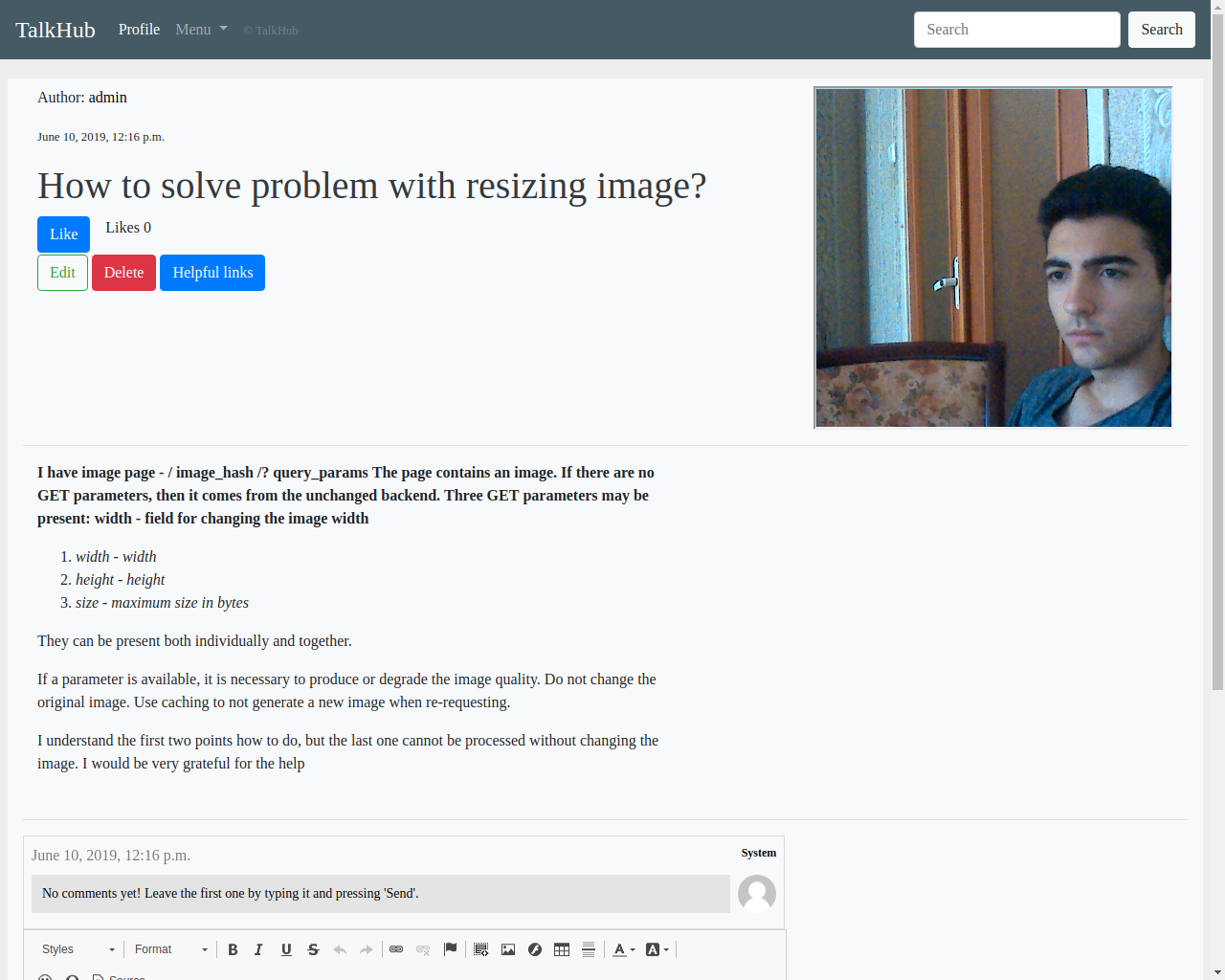The image size is (1225, 980).
Task: Click the System comment avatar icon
Action: click(757, 894)
